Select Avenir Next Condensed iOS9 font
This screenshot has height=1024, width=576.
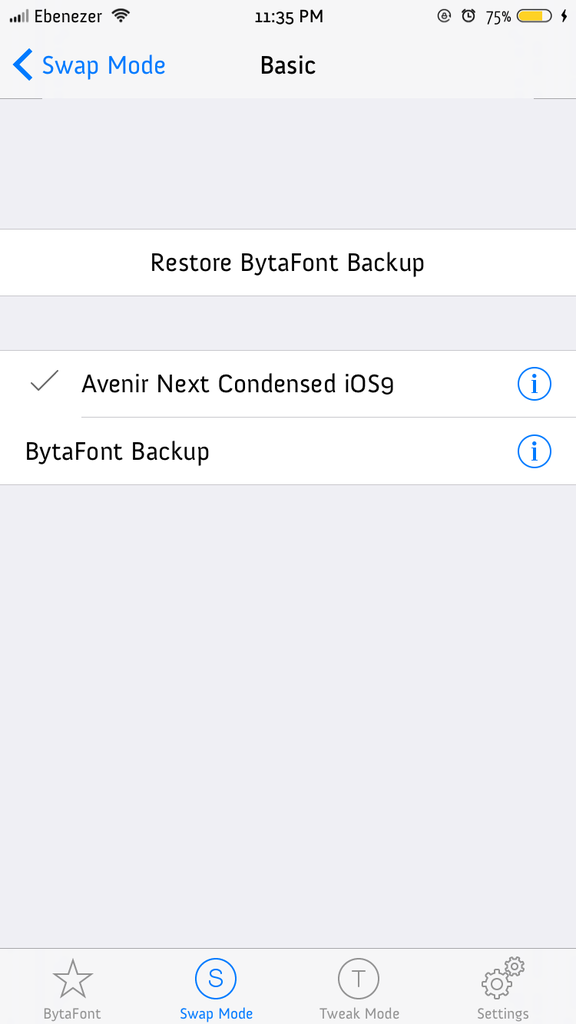click(288, 384)
